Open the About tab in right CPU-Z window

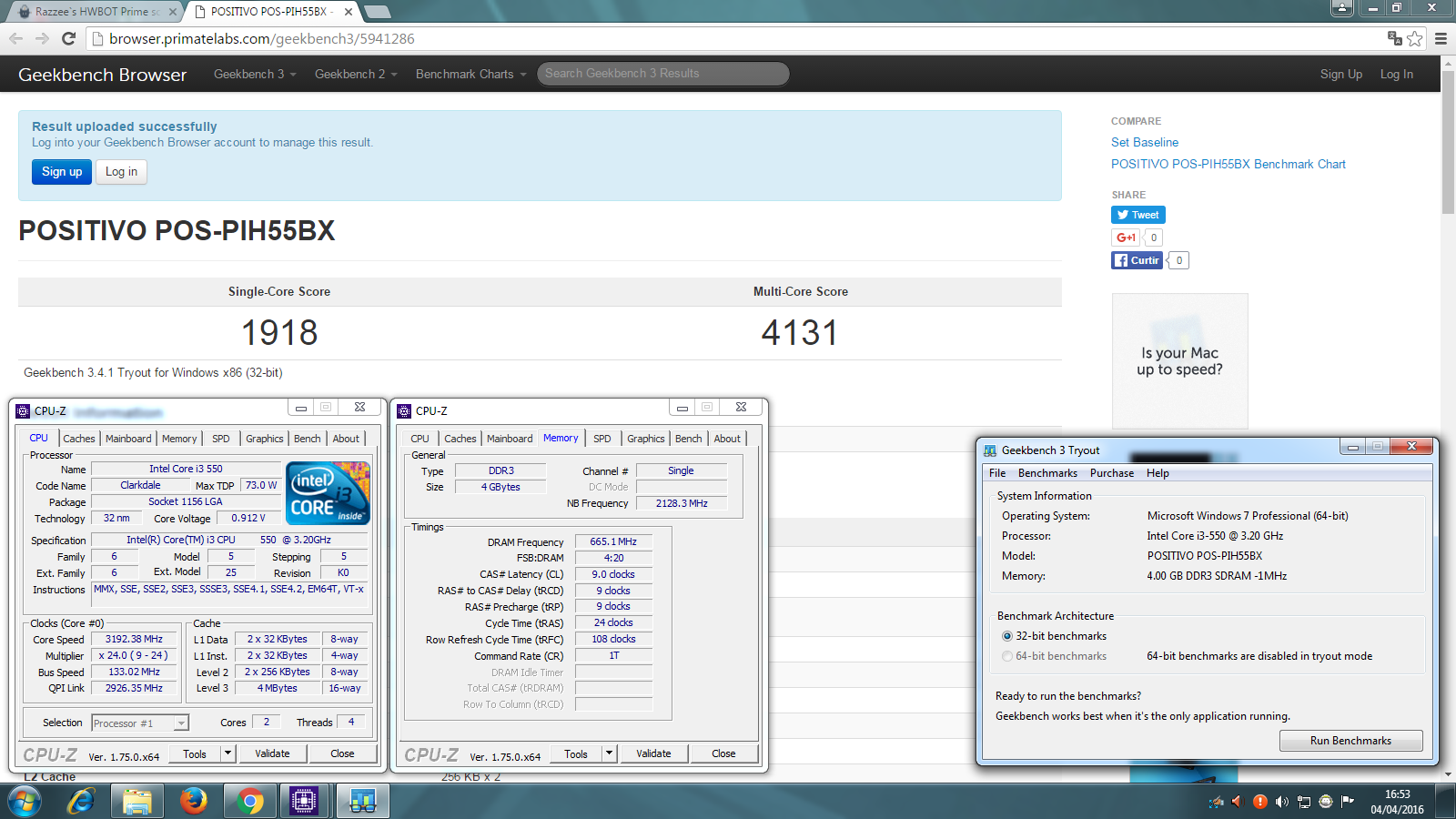point(727,439)
